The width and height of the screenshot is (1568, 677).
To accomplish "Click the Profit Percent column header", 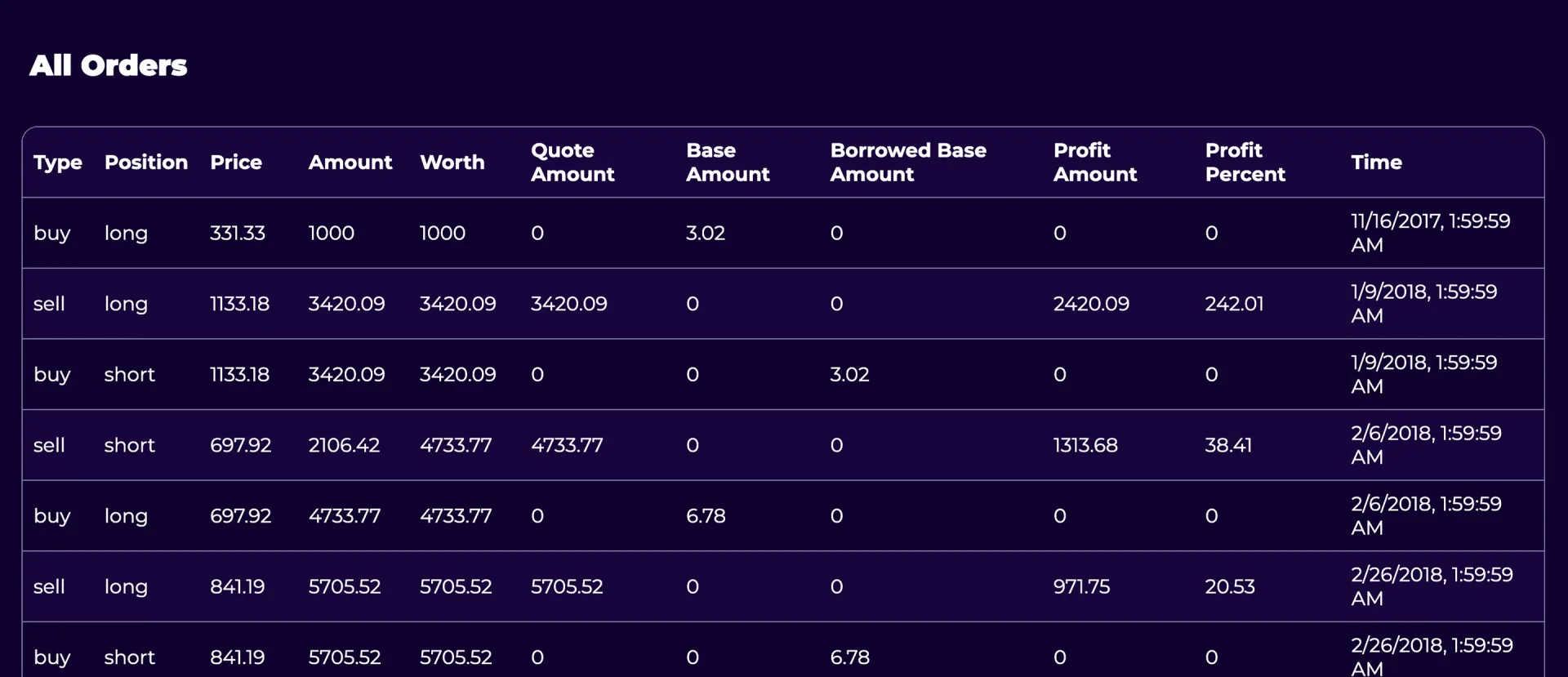I will pyautogui.click(x=1245, y=163).
